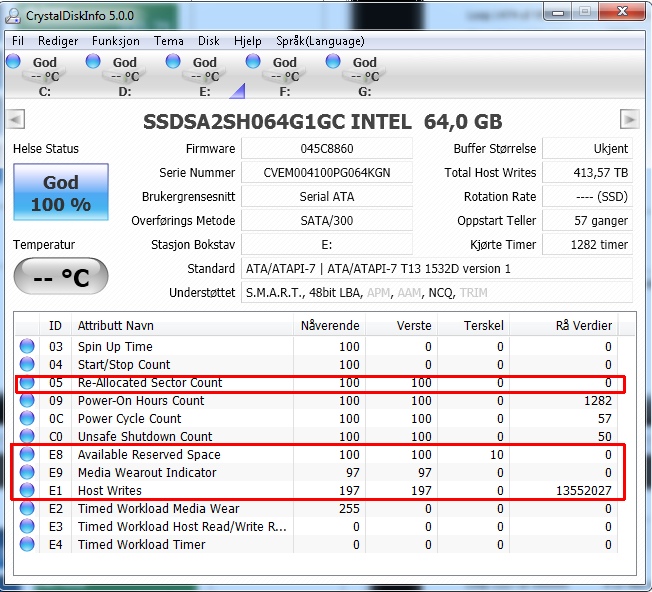Image resolution: width=652 pixels, height=592 pixels.
Task: Click the ID column header
Action: coord(55,326)
